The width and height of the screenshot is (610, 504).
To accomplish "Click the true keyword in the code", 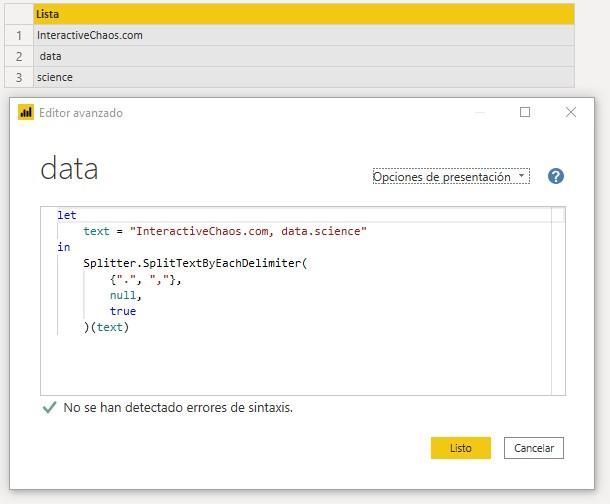I will [123, 311].
